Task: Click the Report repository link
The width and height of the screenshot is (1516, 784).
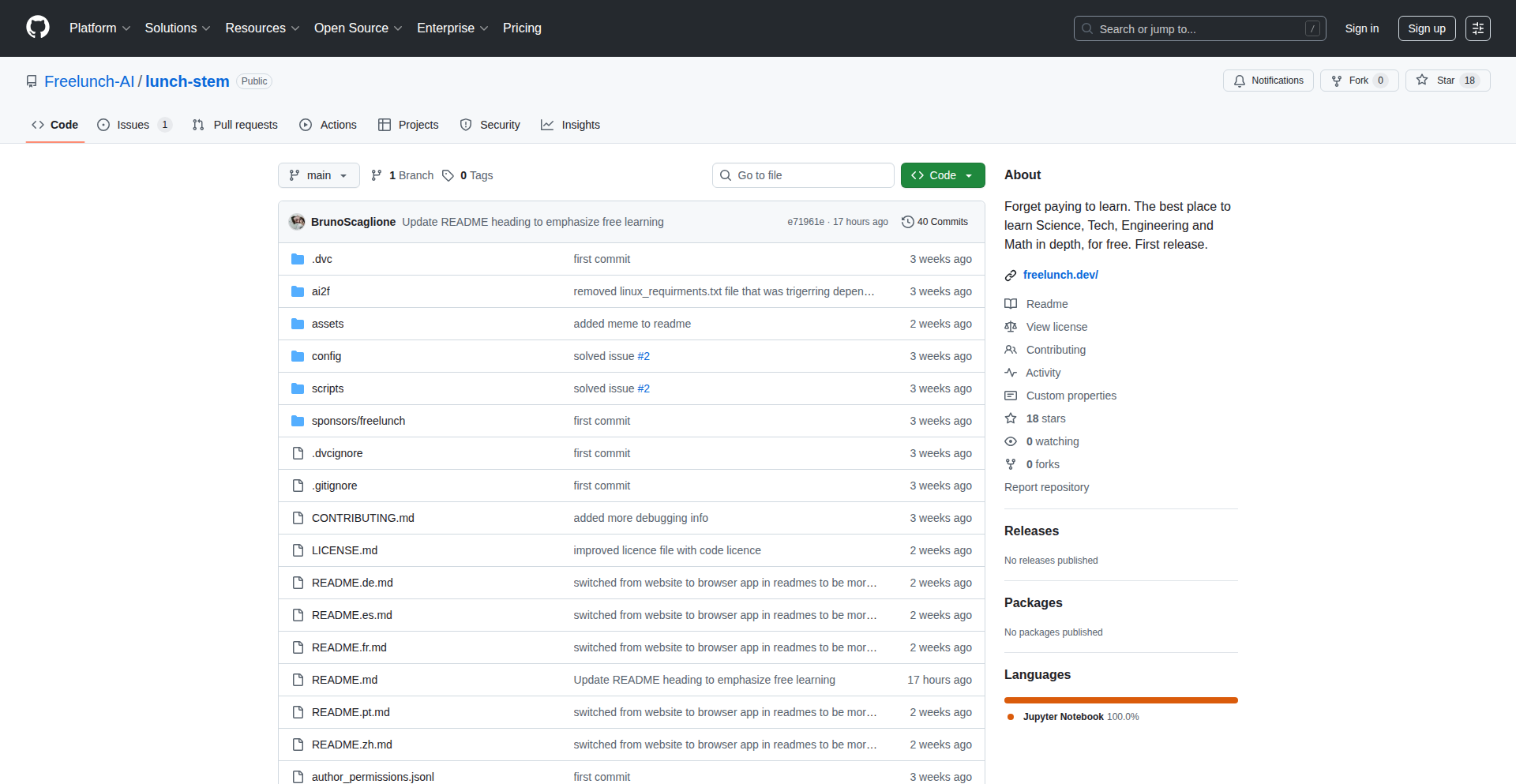Action: (x=1046, y=487)
